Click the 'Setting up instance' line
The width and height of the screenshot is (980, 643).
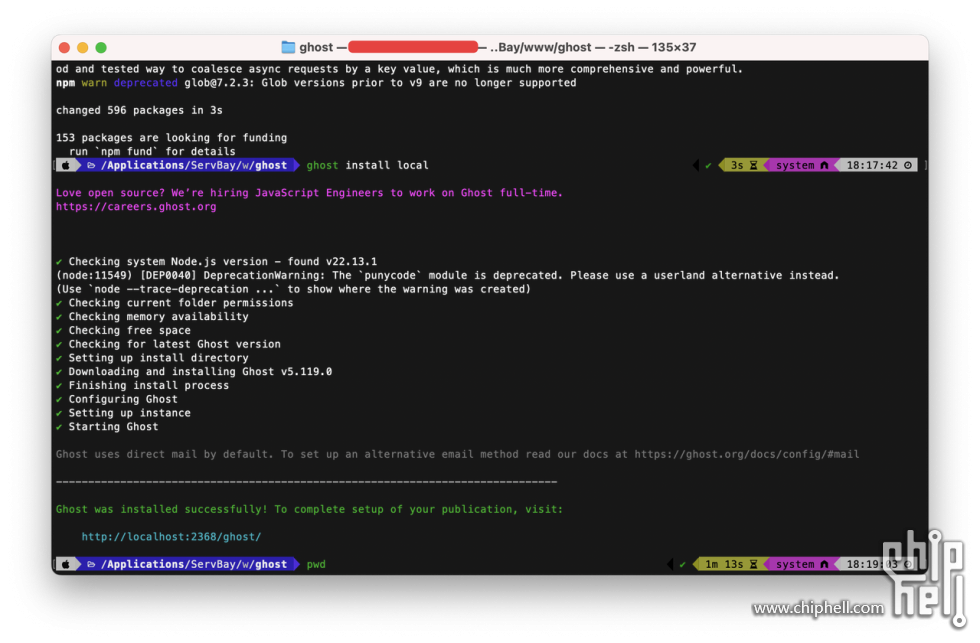pos(123,413)
